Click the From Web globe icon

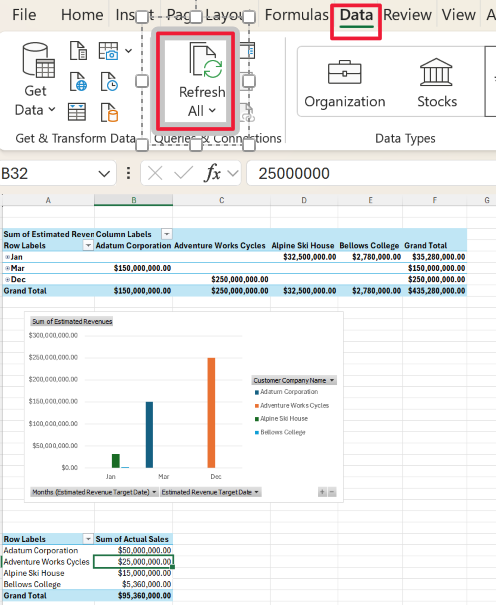tap(78, 81)
